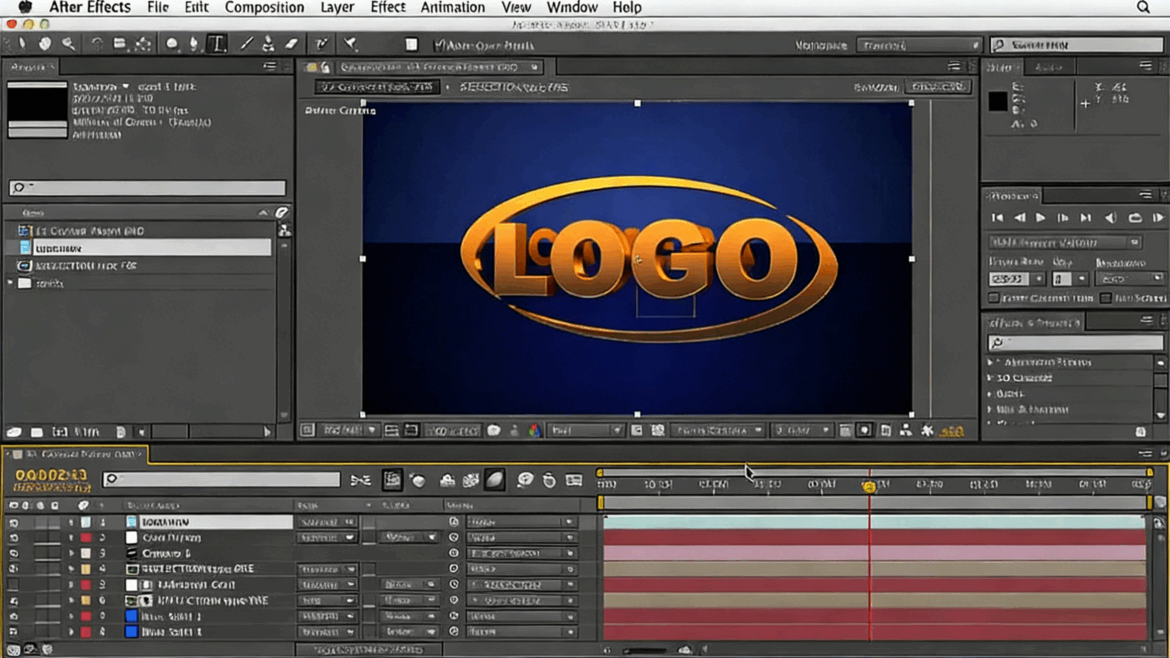Click the Rotation tool icon

pos(97,44)
